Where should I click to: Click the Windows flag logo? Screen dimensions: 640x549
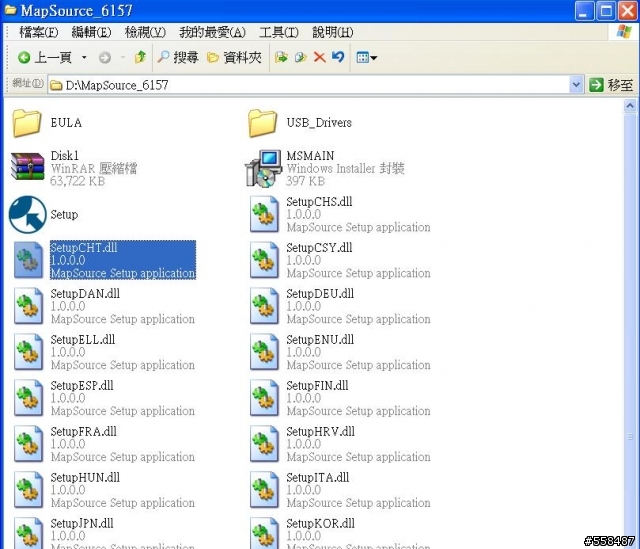pos(624,32)
